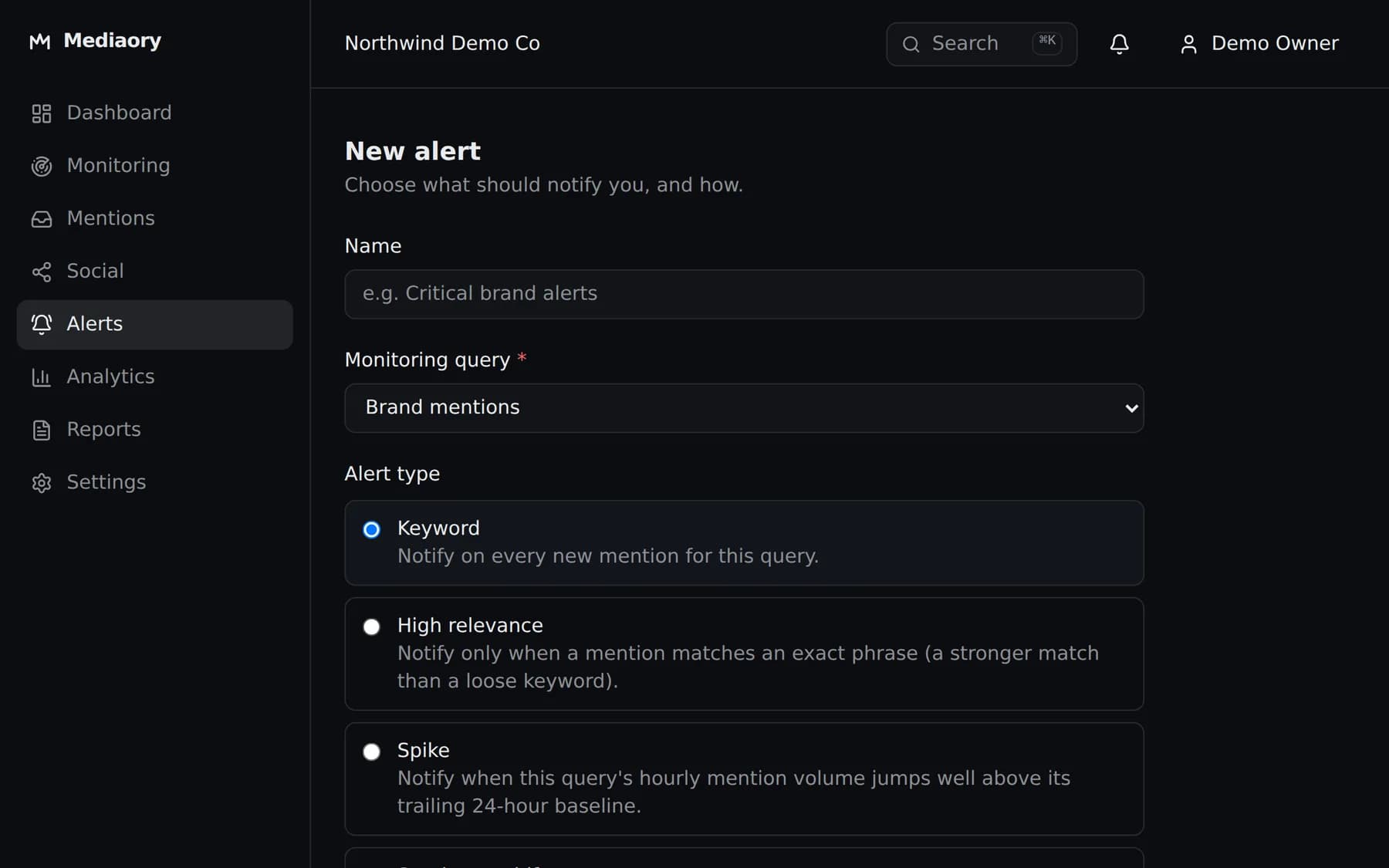Go to Monitoring section
Image resolution: width=1389 pixels, height=868 pixels.
click(x=154, y=166)
